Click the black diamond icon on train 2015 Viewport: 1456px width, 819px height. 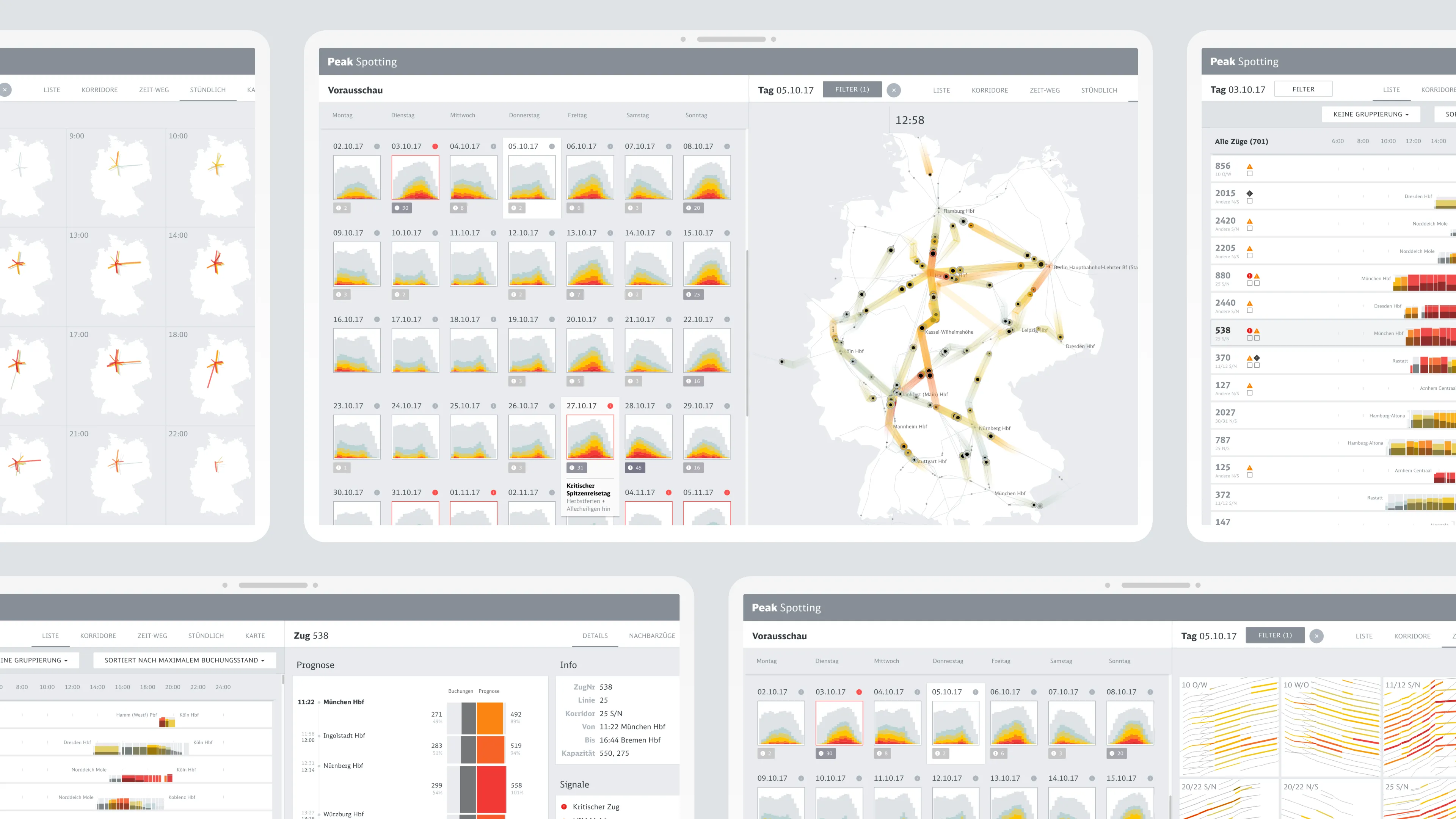[1250, 193]
